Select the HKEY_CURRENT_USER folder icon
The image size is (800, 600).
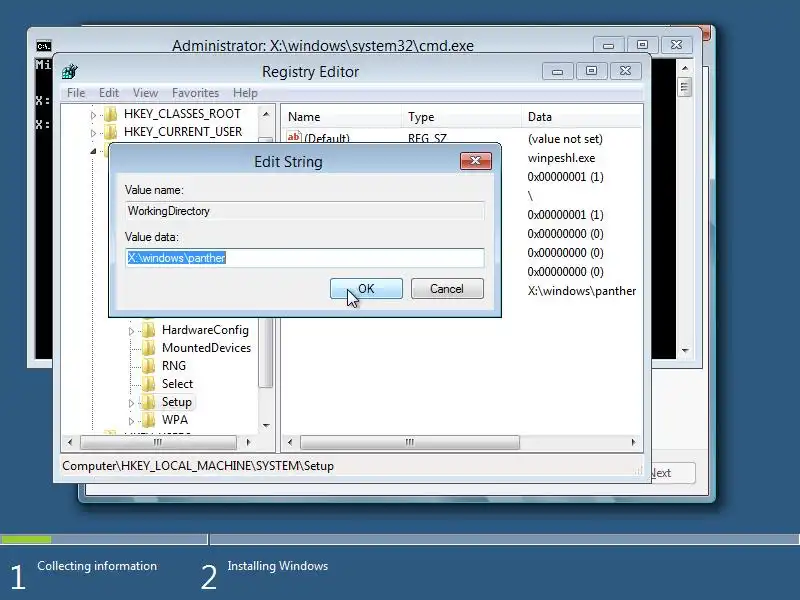[x=110, y=132]
